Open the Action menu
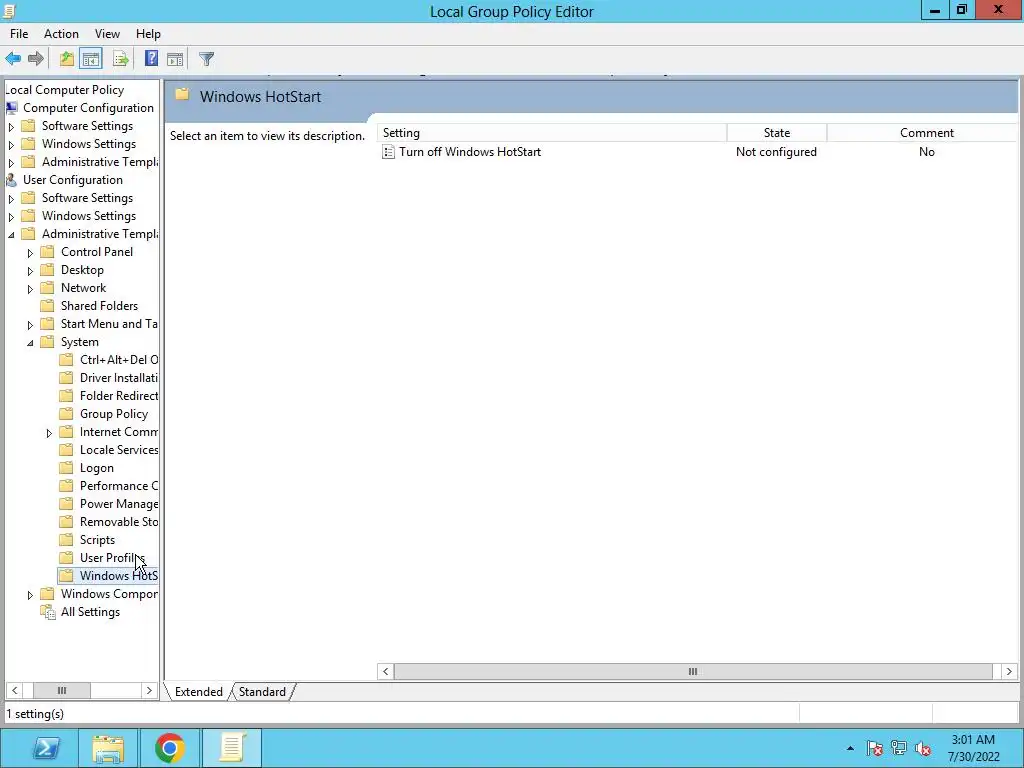 coord(61,34)
